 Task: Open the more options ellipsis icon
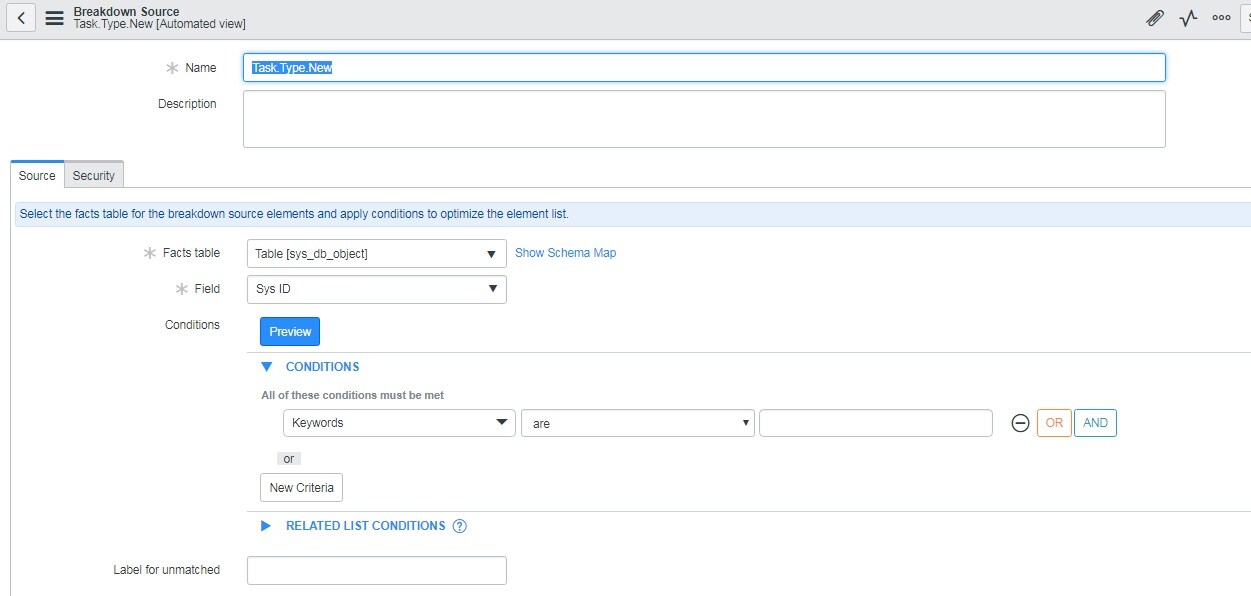point(1221,18)
